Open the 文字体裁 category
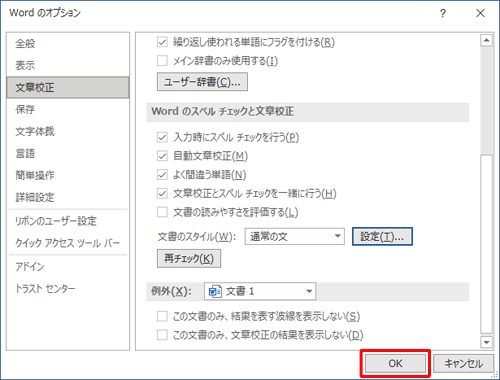The height and width of the screenshot is (380, 500). pos(68,131)
